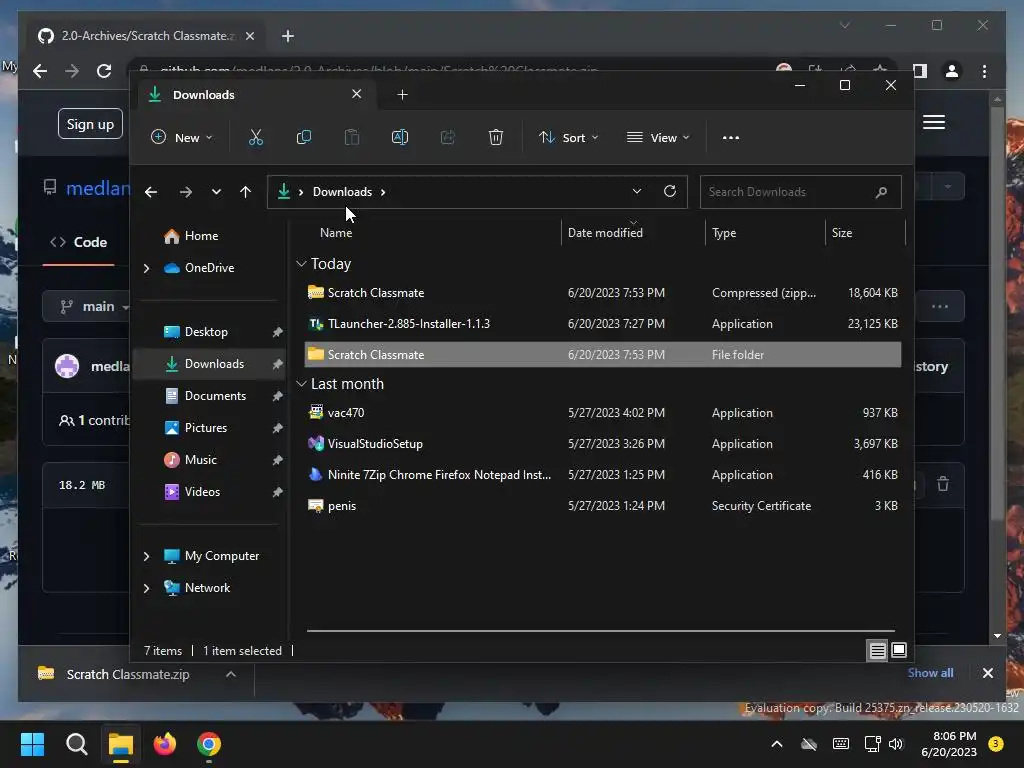Reload the page in Chrome

[x=104, y=71]
